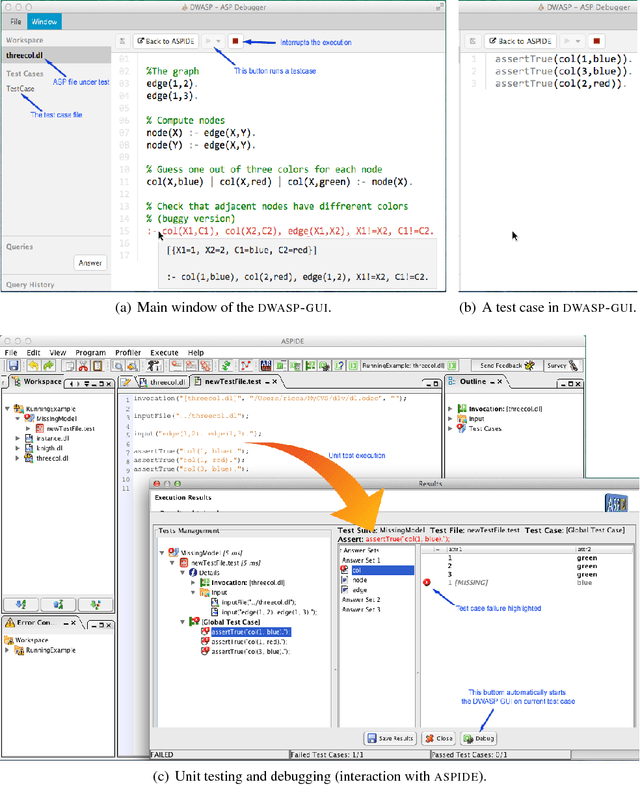Collapse the Details node in Tests Management
This screenshot has width=640, height=807.
click(183, 572)
